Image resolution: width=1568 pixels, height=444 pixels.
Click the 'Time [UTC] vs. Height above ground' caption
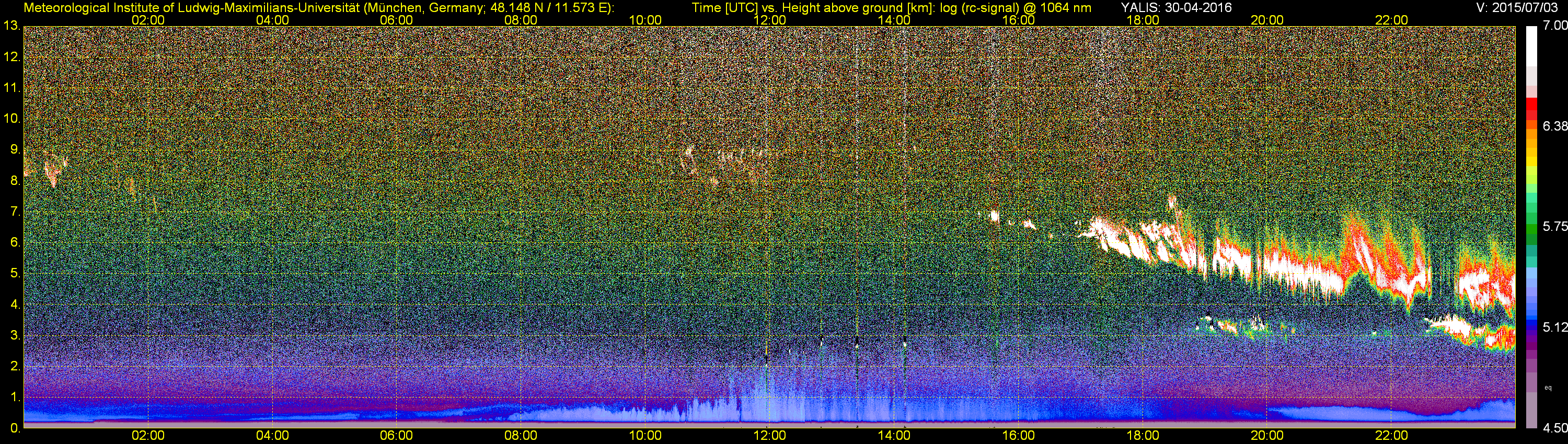click(892, 8)
